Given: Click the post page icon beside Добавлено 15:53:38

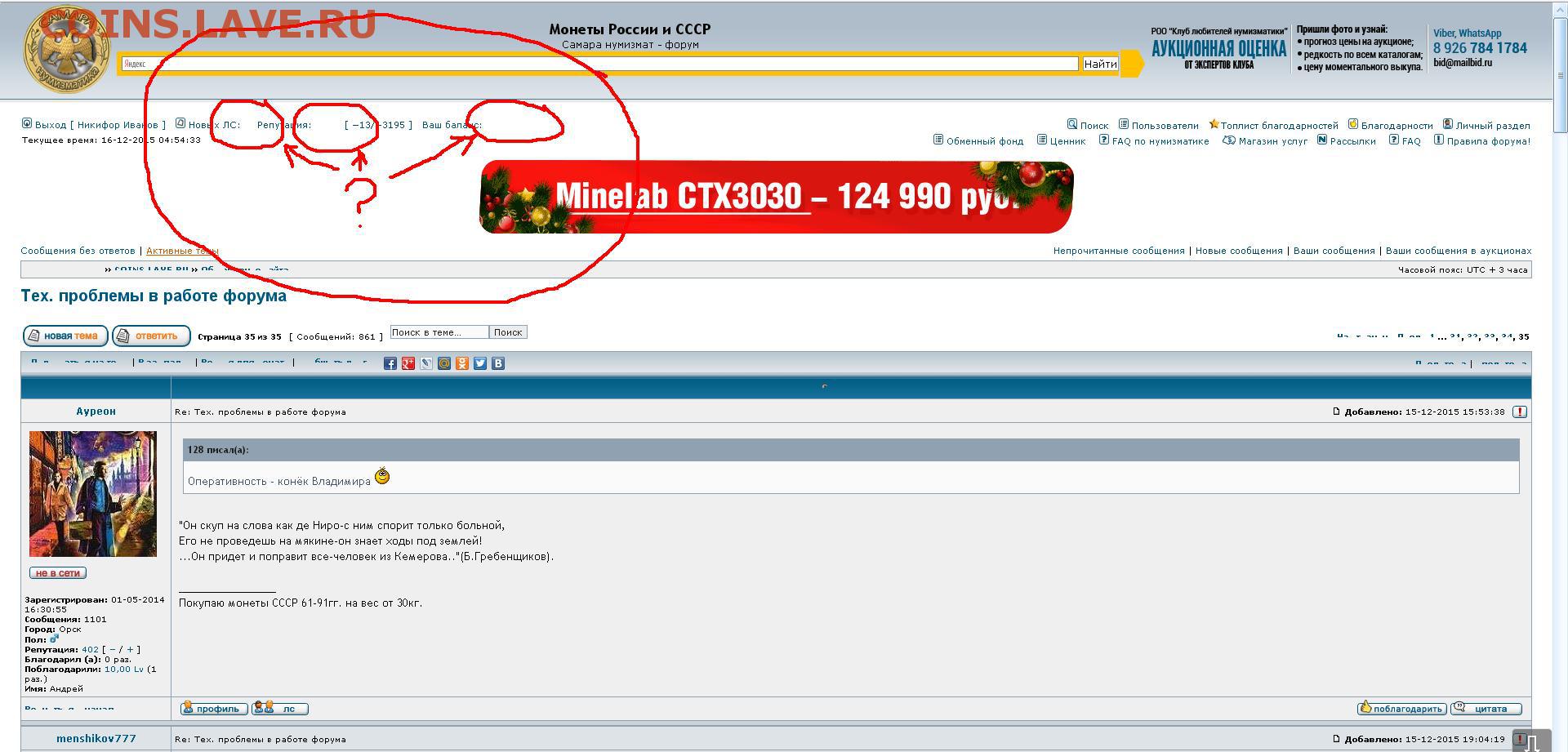Looking at the screenshot, I should tap(1336, 411).
